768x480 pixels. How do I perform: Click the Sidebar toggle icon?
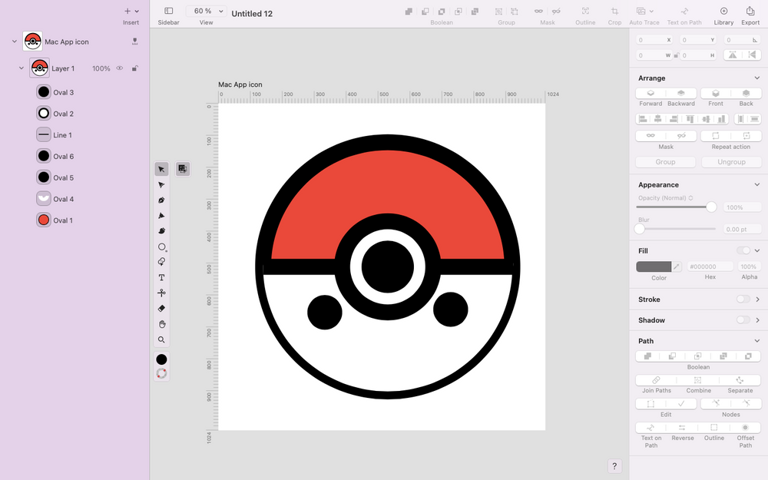tap(168, 11)
